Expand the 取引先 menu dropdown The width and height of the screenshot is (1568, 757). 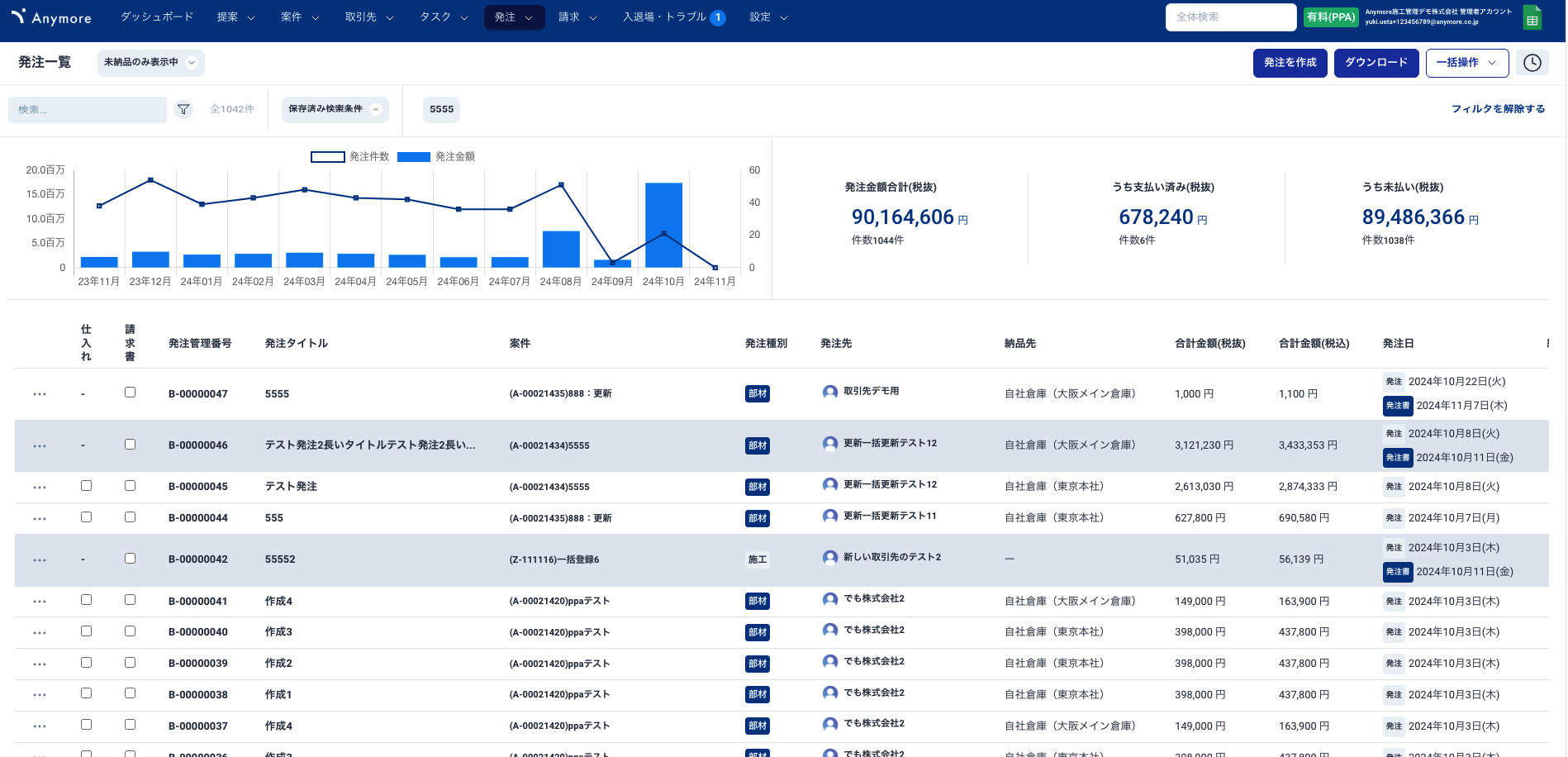click(369, 17)
